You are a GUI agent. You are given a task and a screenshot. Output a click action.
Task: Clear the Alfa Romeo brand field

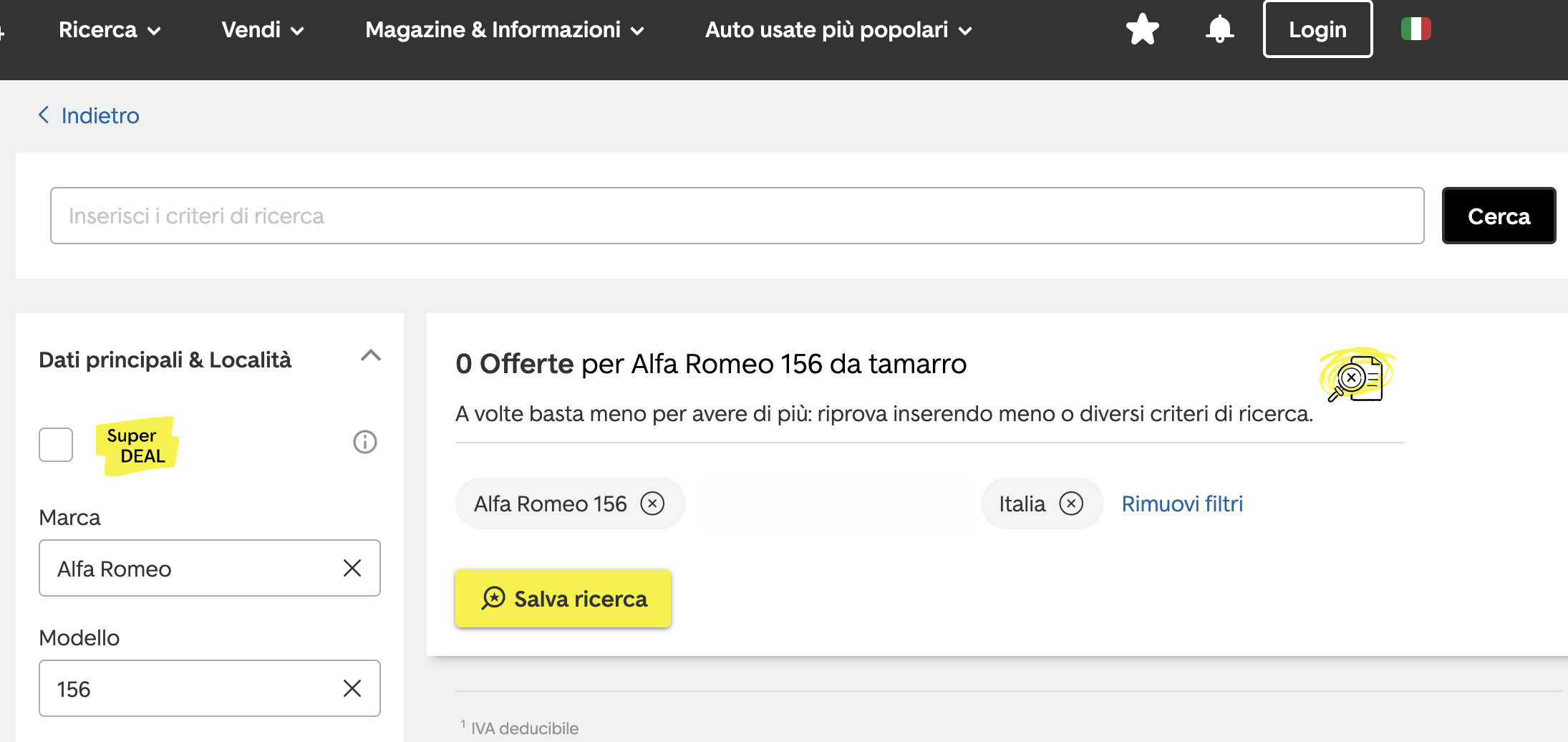pyautogui.click(x=352, y=568)
